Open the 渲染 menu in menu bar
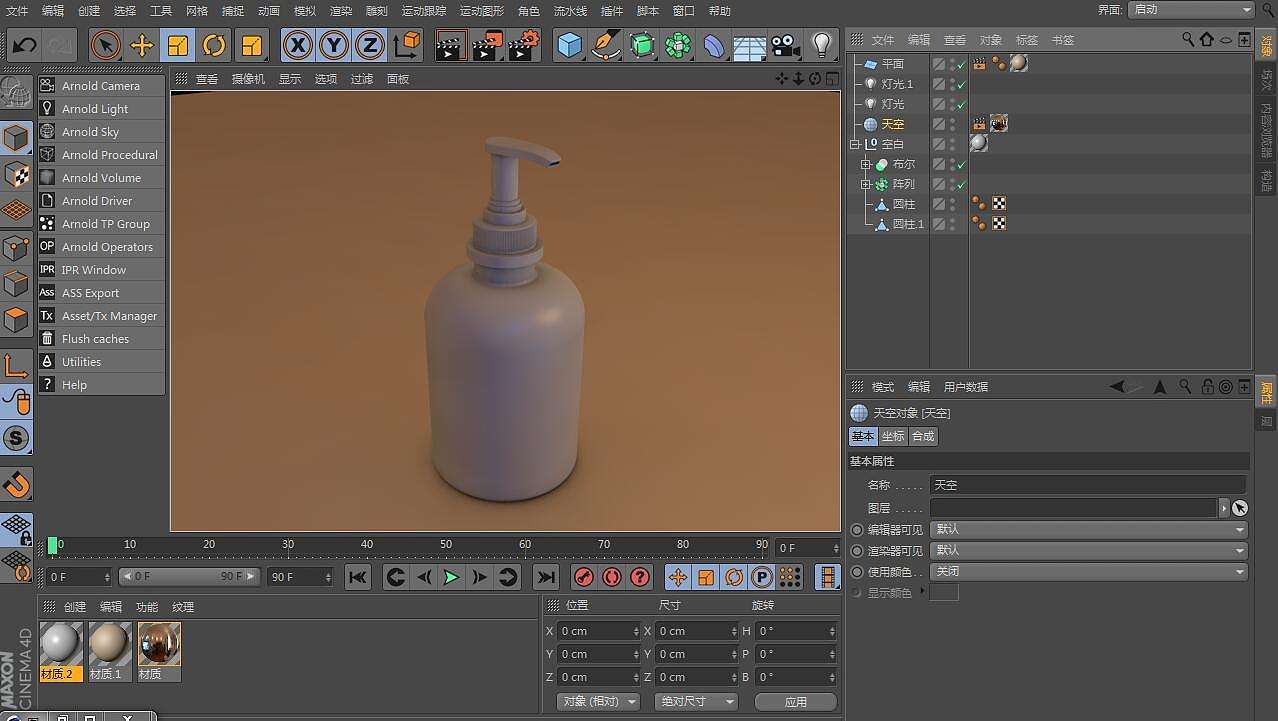The height and width of the screenshot is (721, 1278). (340, 11)
